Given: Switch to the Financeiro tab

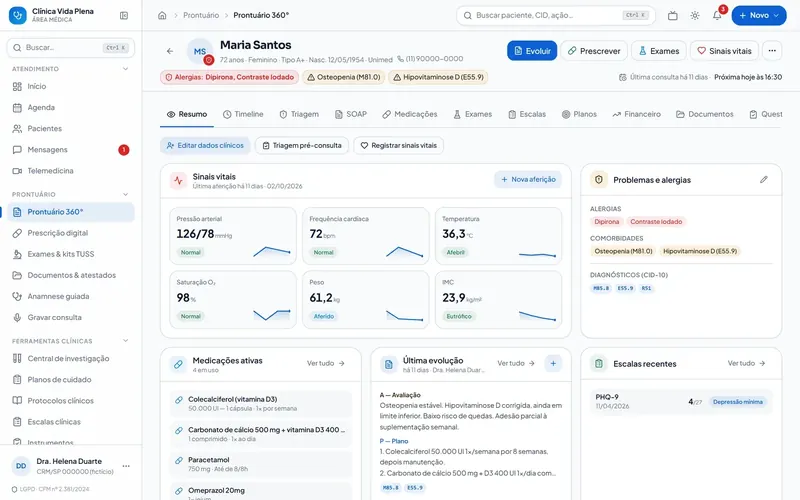Looking at the screenshot, I should pos(637,114).
